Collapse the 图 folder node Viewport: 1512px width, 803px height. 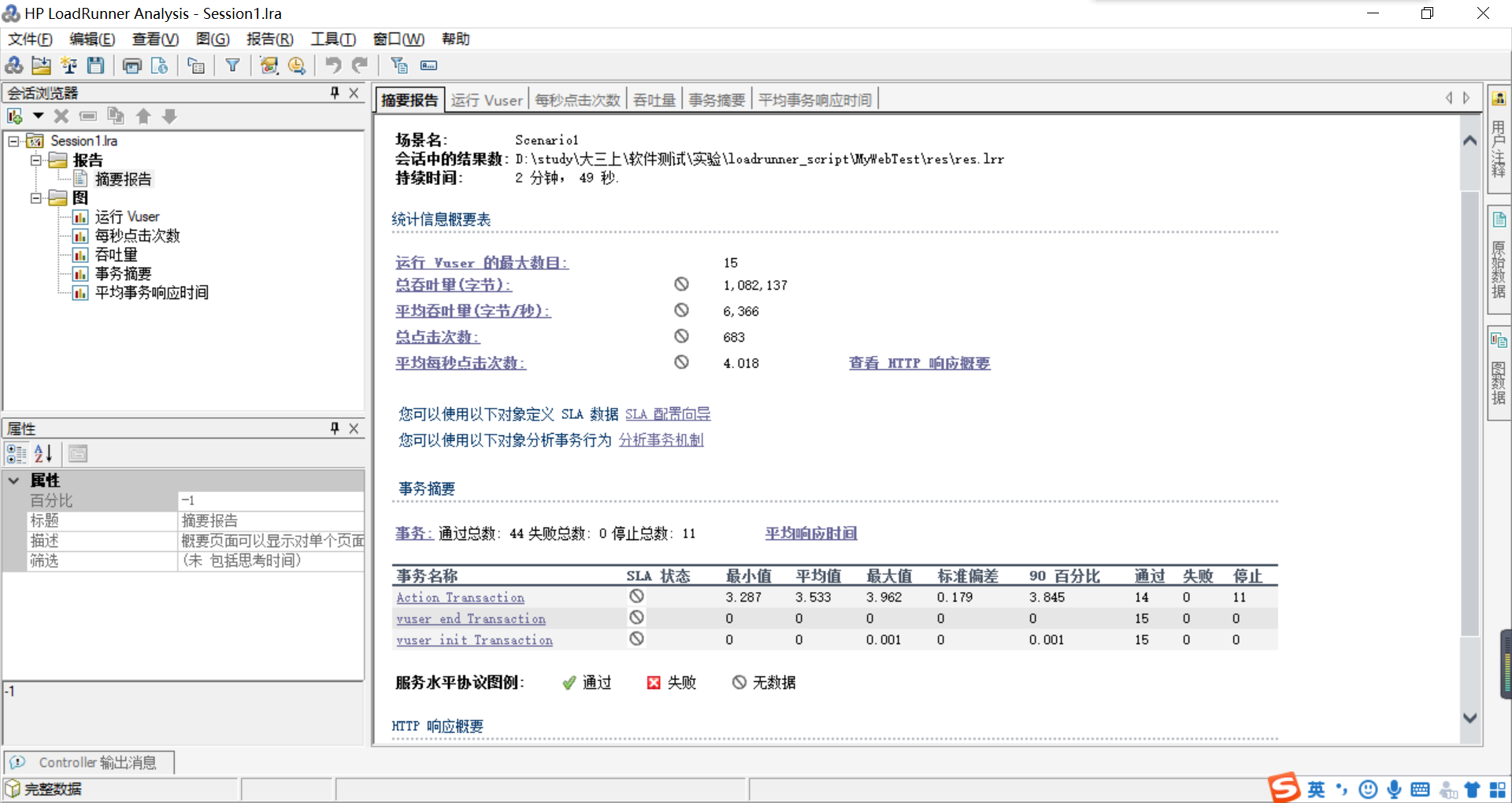(35, 198)
